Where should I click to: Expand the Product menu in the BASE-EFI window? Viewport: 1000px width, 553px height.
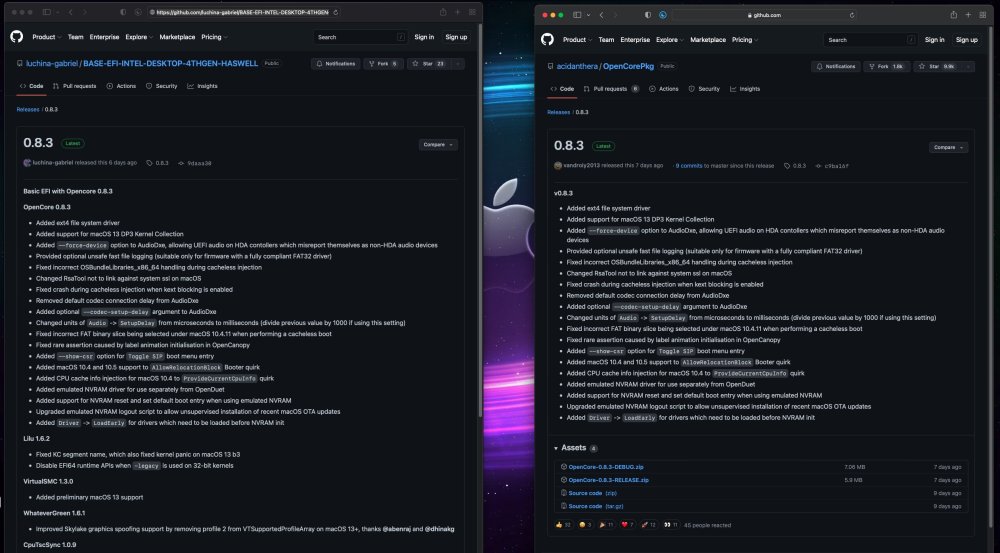click(x=47, y=37)
